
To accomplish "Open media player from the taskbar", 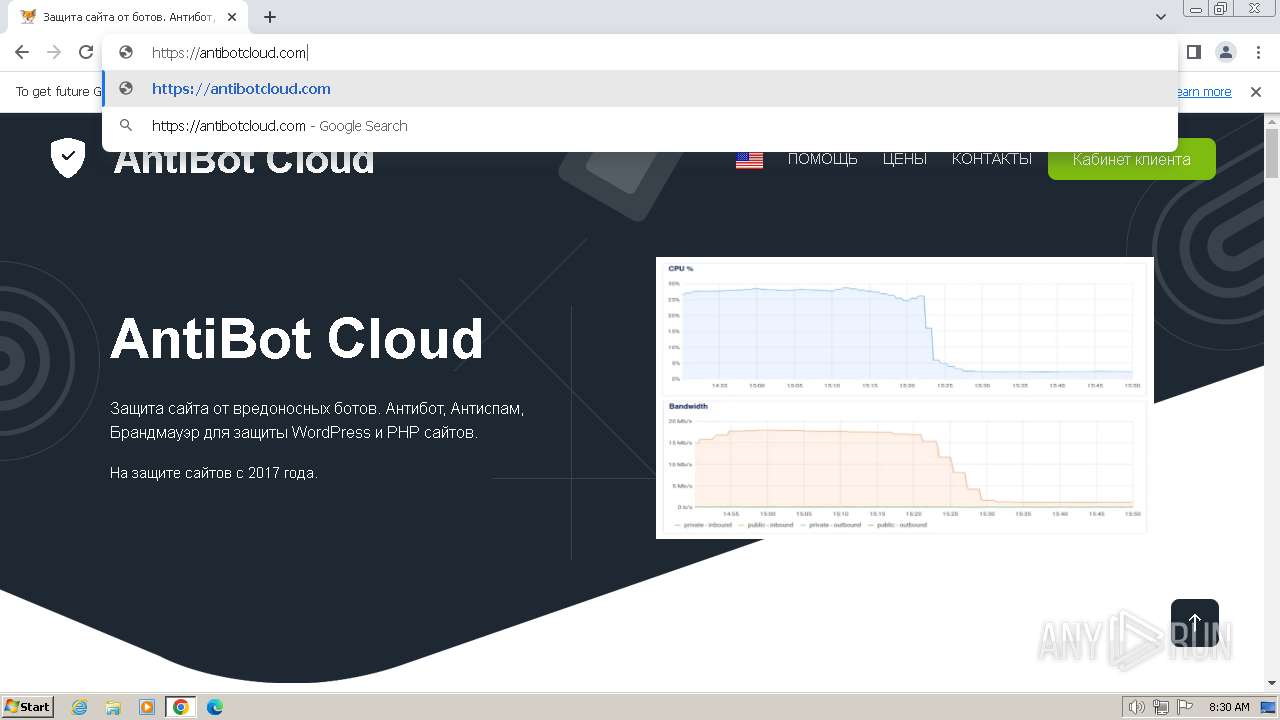I will click(x=147, y=707).
